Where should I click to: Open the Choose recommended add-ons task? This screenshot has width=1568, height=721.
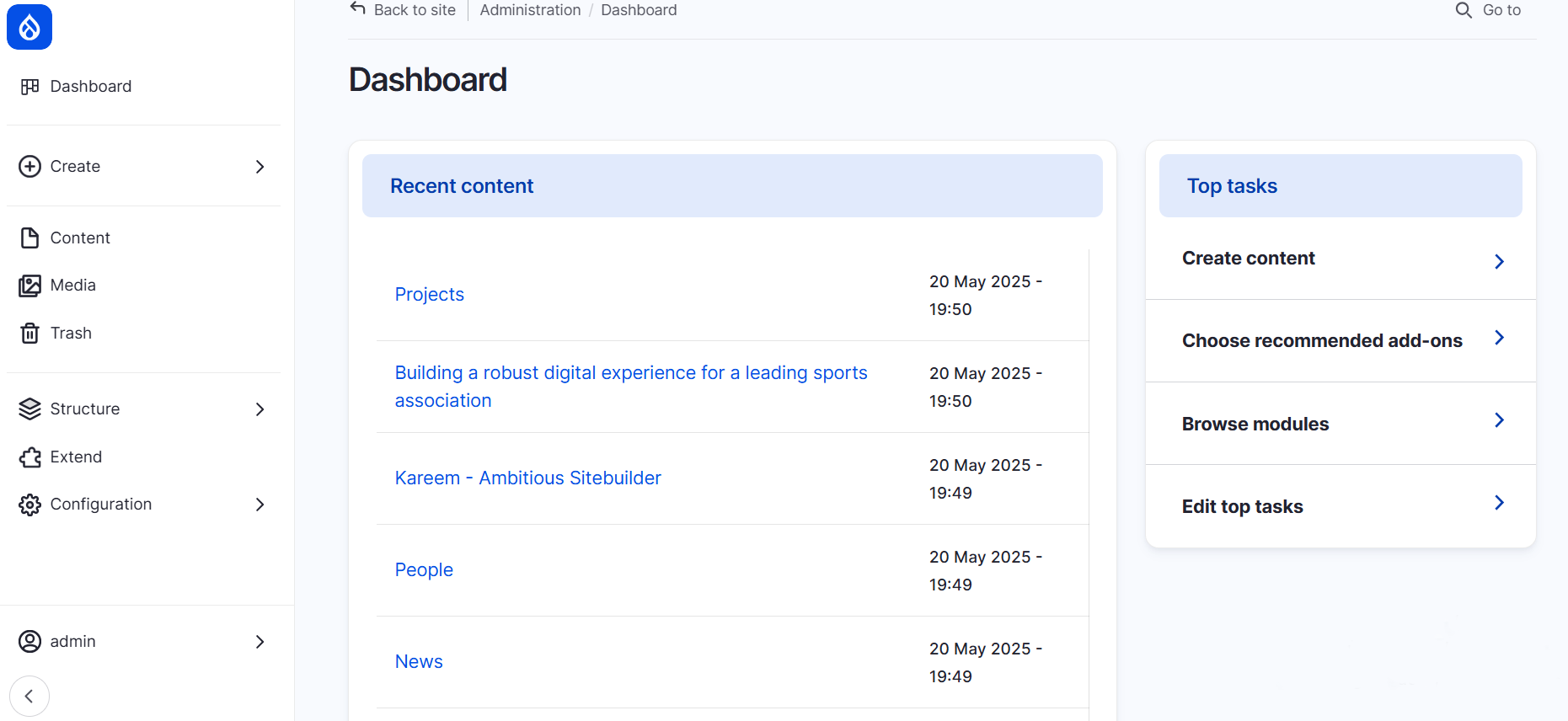pos(1322,341)
